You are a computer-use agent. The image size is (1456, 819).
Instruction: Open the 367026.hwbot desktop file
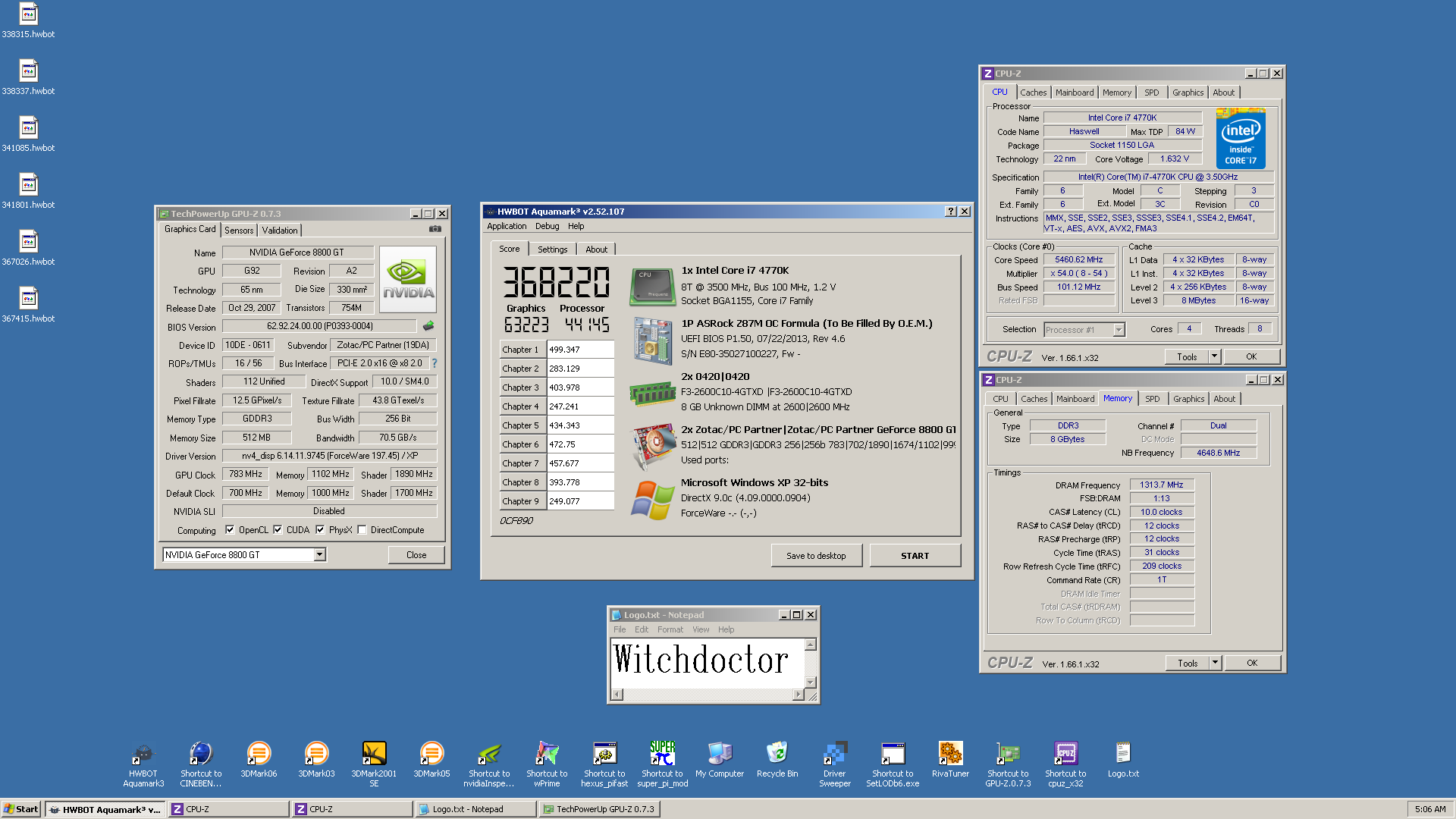click(28, 248)
